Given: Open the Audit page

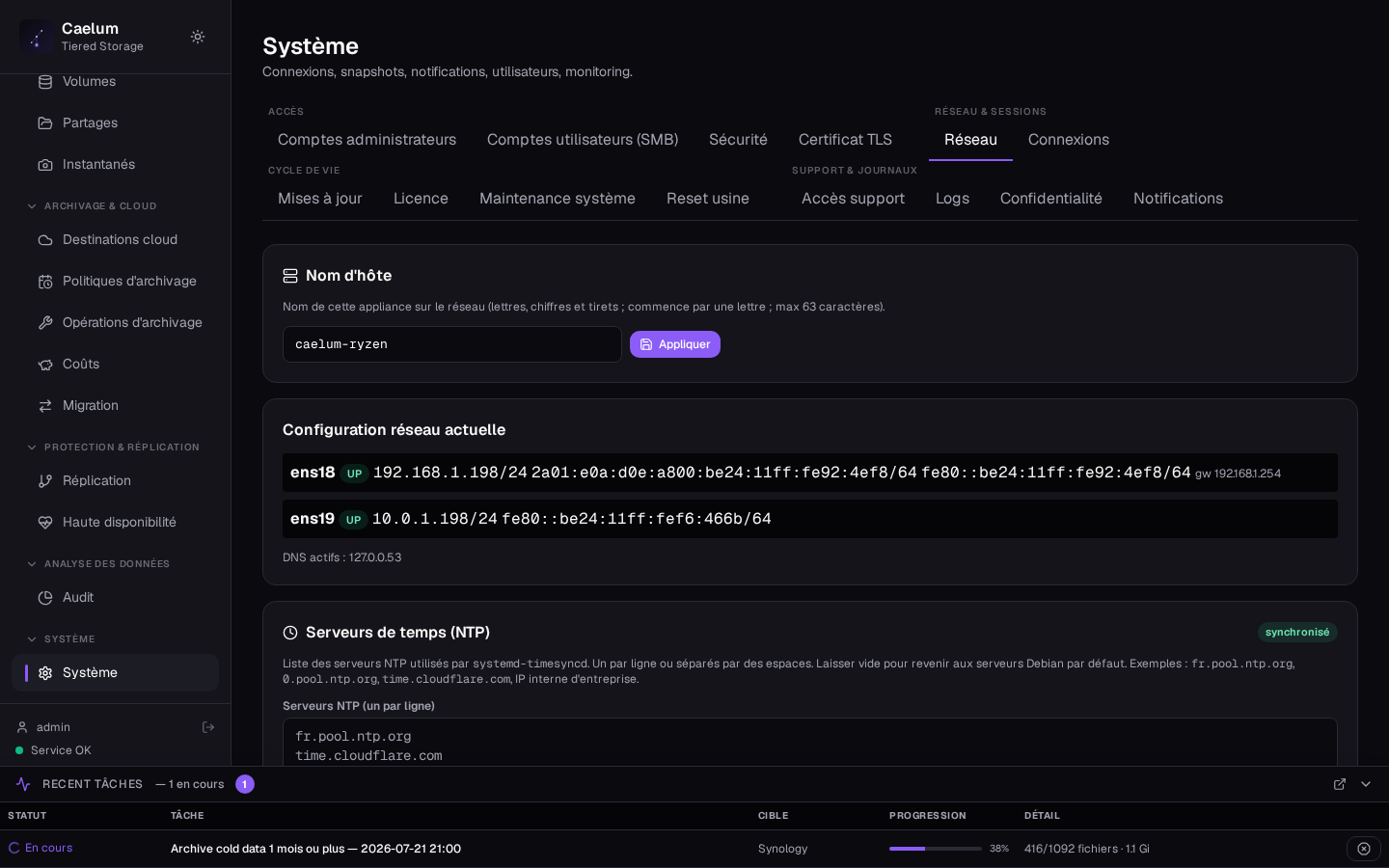Looking at the screenshot, I should [x=115, y=598].
